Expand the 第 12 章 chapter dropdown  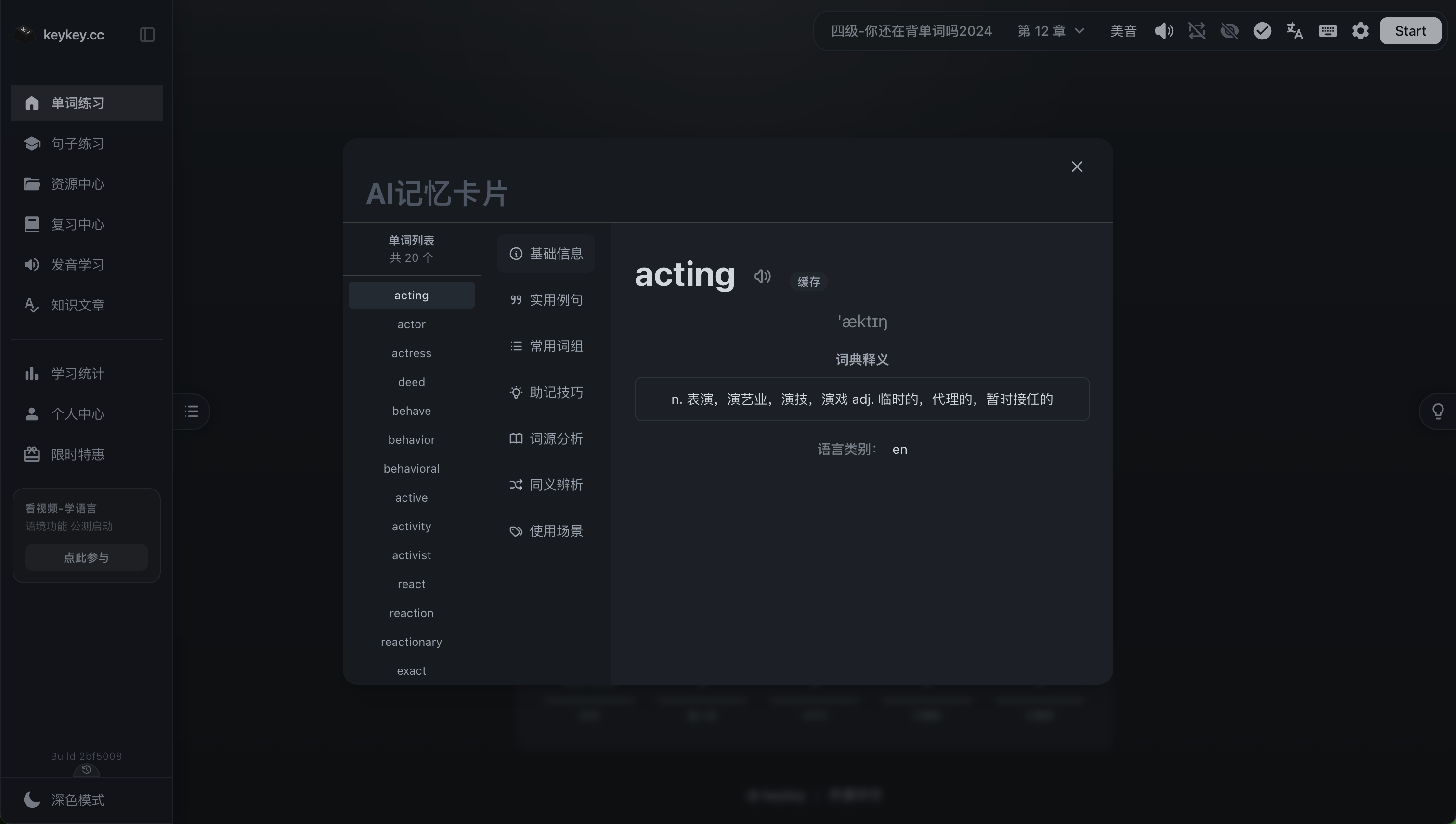(1049, 30)
